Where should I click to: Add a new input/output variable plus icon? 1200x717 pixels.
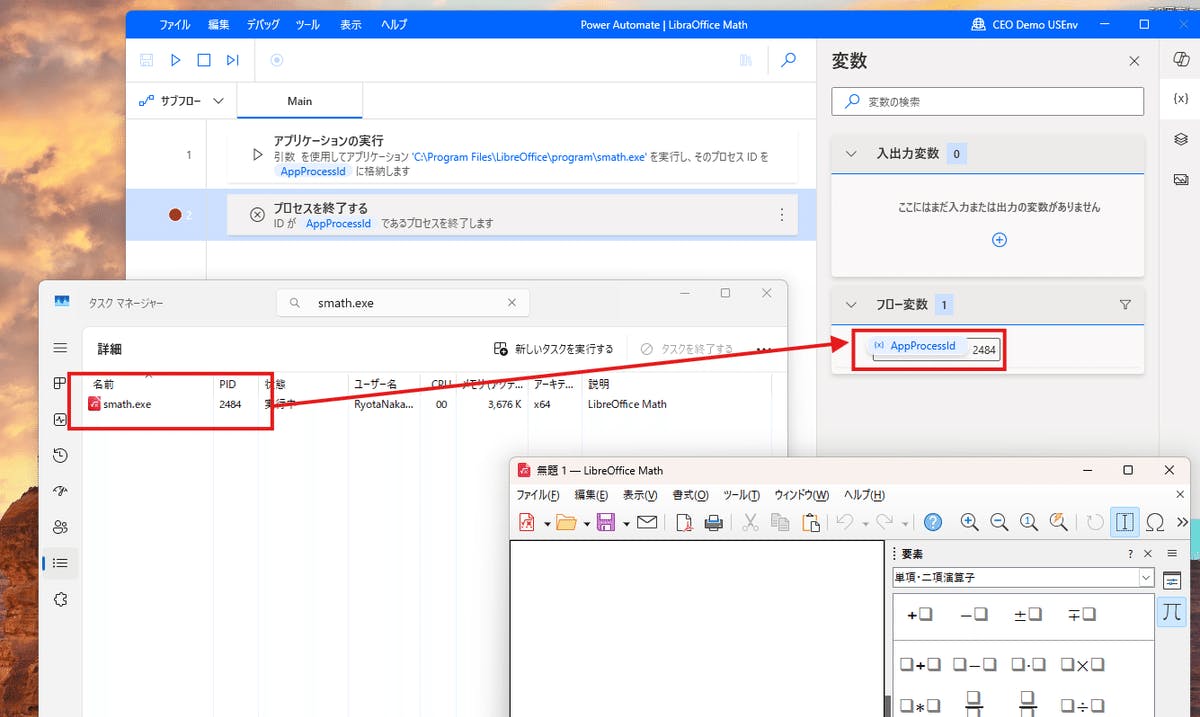[x=999, y=240]
